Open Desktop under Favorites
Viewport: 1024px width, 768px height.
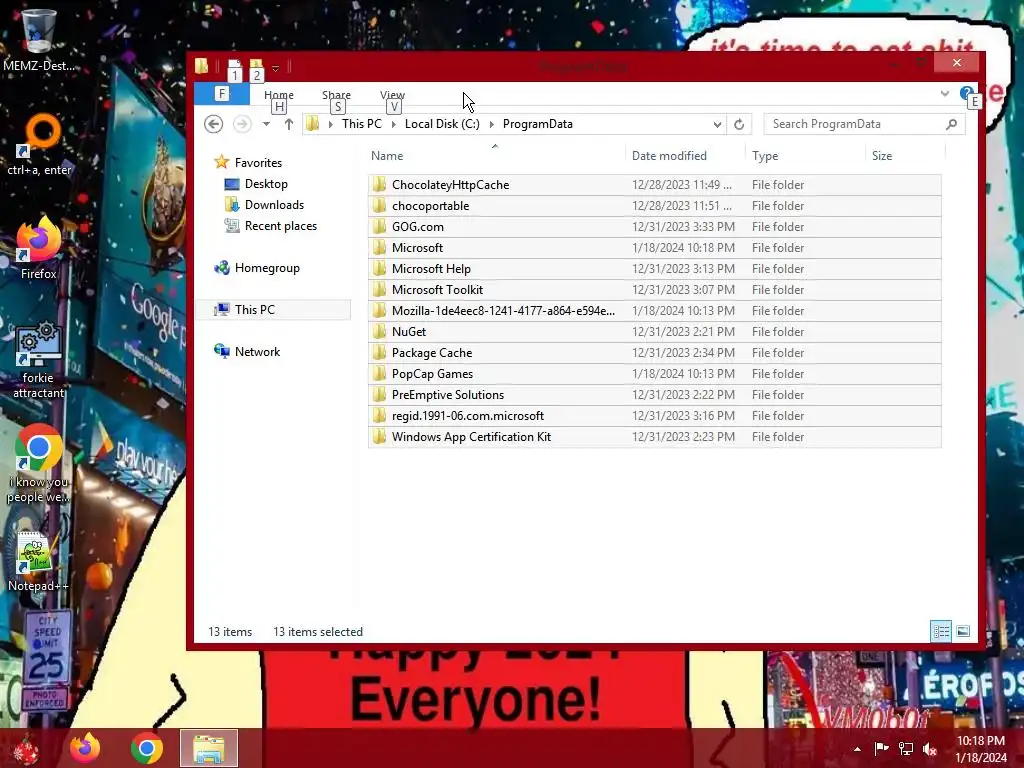[x=266, y=184]
